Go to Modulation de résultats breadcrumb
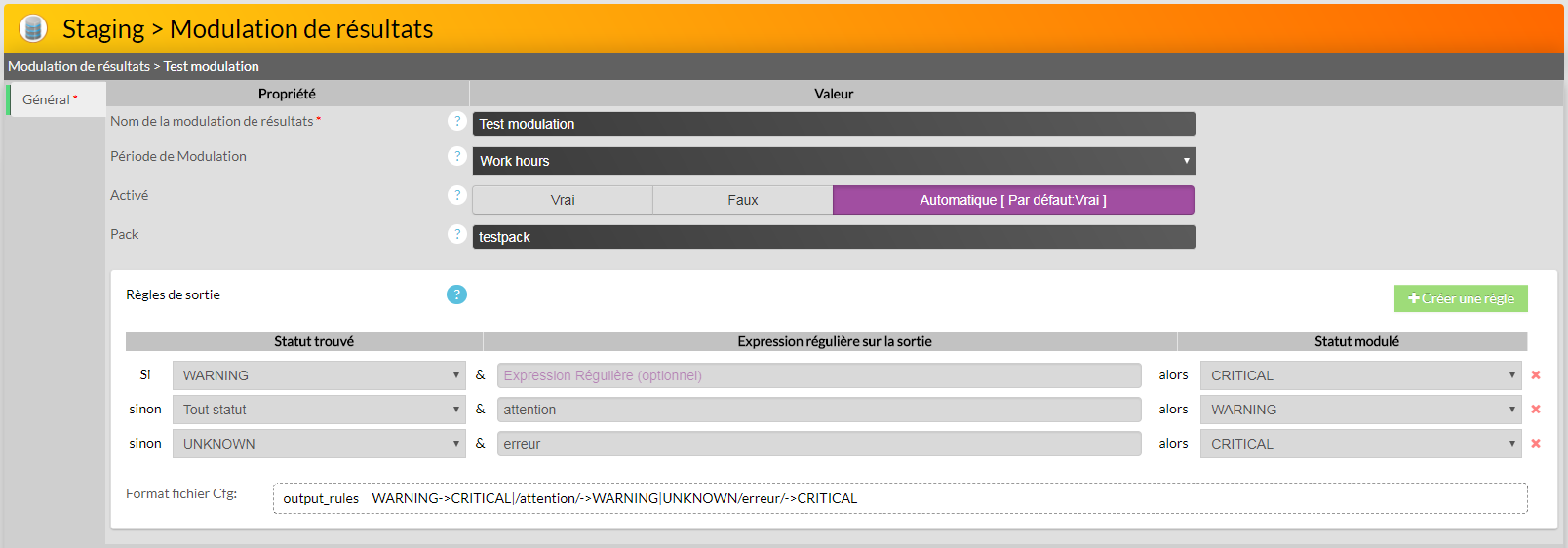Screen dimensions: 1568x548 click(79, 66)
